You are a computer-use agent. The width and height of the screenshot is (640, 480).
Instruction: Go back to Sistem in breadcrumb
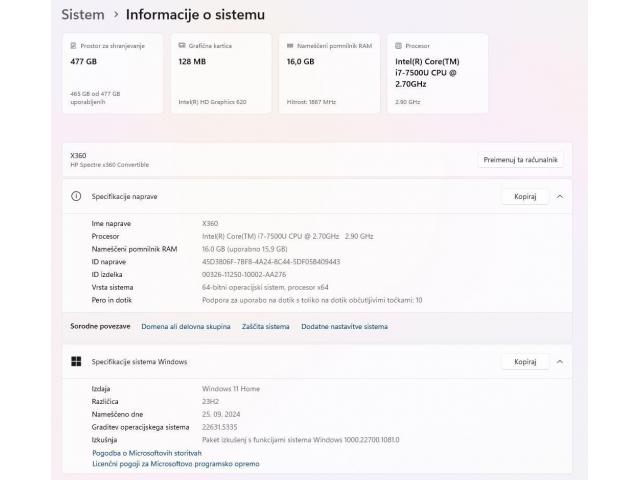(83, 15)
